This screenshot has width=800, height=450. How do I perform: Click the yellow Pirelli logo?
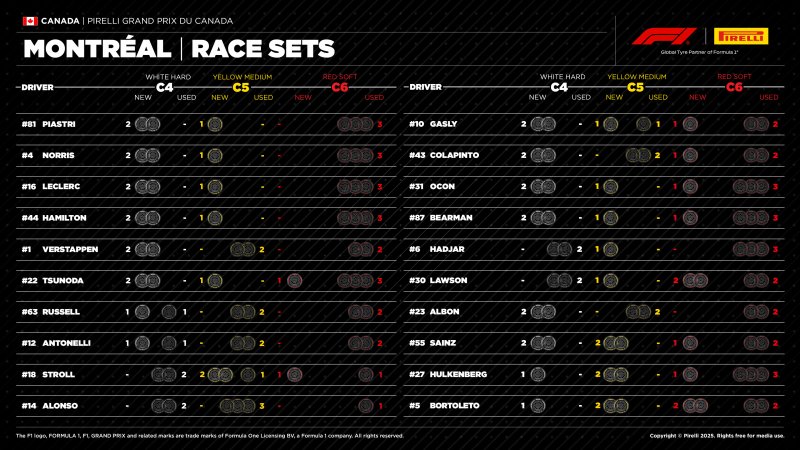coord(741,36)
